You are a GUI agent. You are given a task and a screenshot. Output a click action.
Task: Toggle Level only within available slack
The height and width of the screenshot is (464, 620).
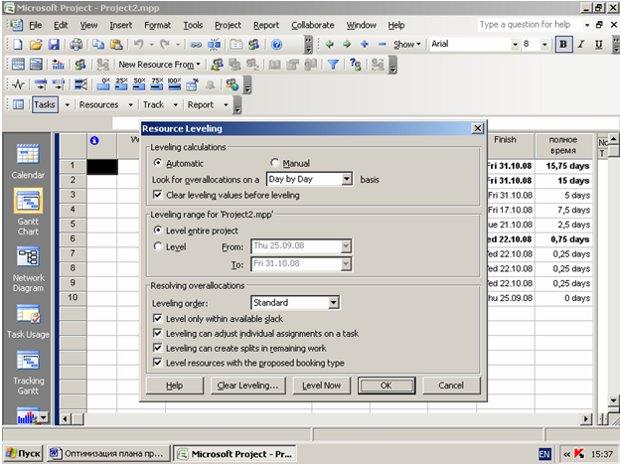click(x=157, y=318)
